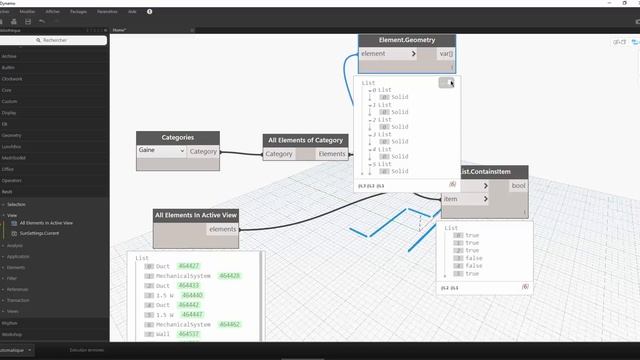Image resolution: width=640 pixels, height=360 pixels.
Task: Open the Gaine category dropdown
Action: coord(162,151)
